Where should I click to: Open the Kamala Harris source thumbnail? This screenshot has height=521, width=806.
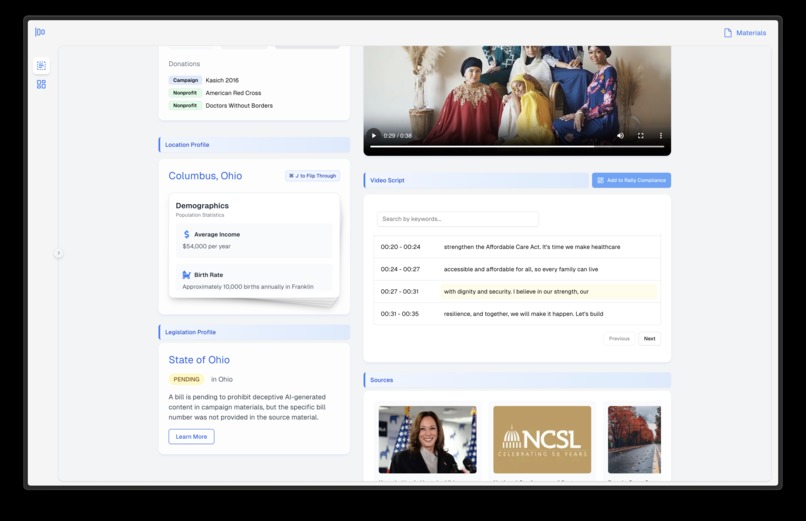428,440
